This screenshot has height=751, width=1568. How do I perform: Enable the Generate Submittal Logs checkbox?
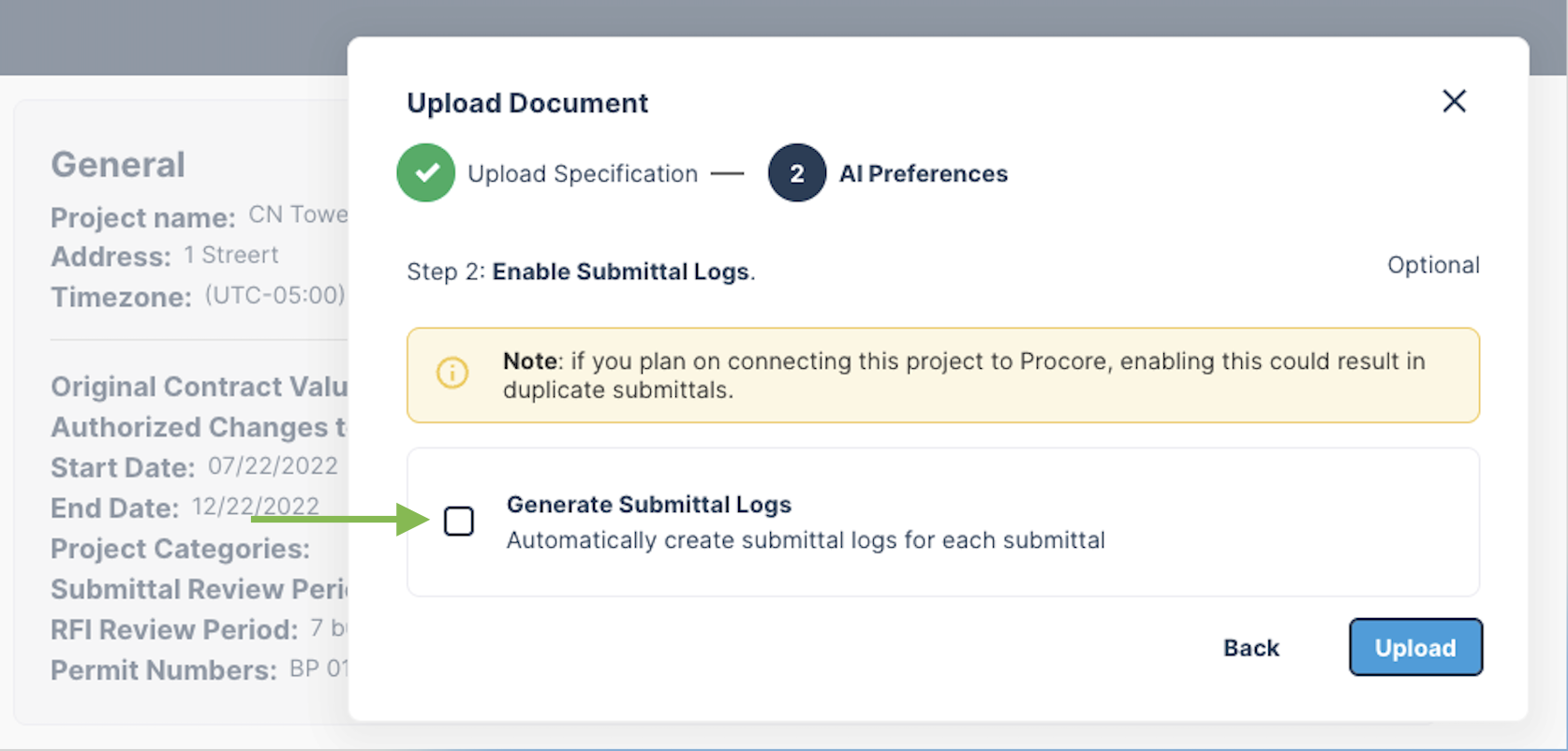point(459,522)
